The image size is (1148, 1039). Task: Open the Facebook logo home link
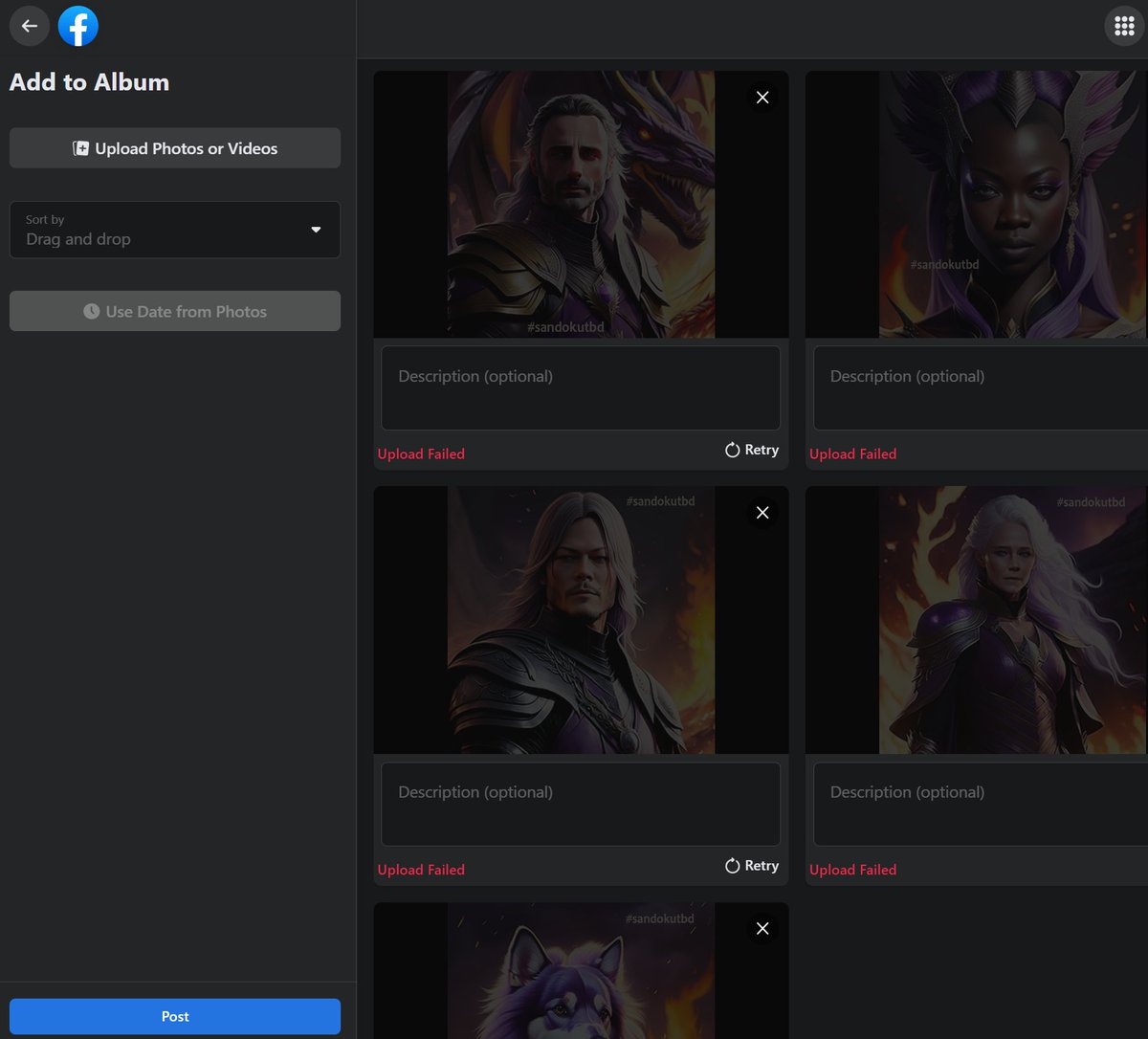pyautogui.click(x=78, y=26)
